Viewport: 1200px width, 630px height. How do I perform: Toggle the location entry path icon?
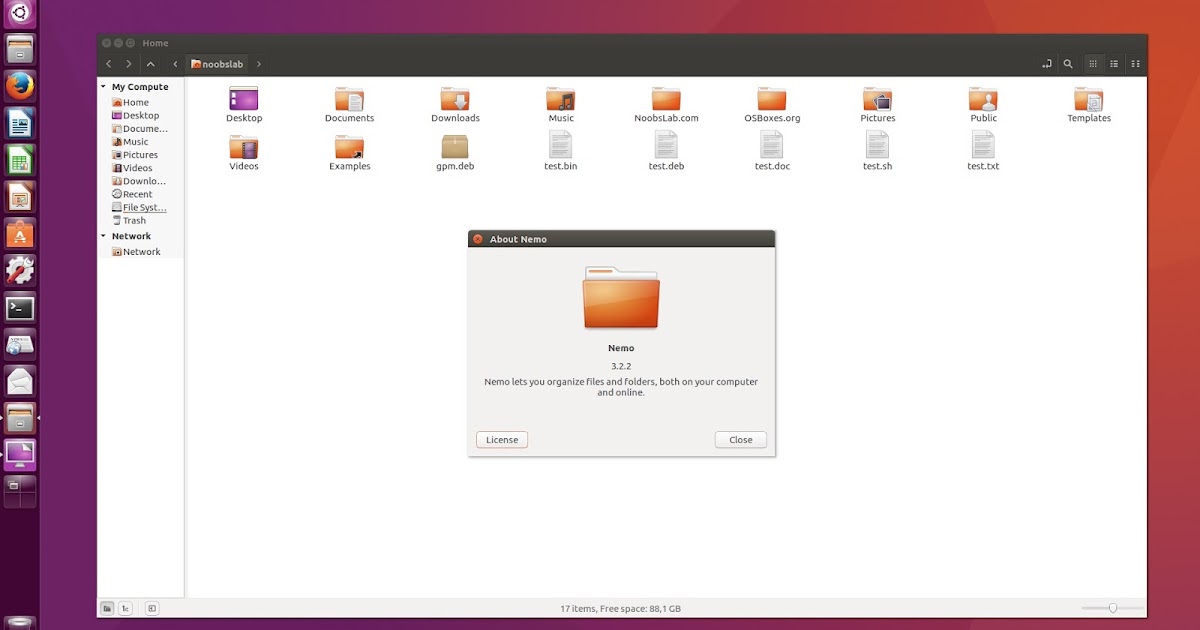1046,64
